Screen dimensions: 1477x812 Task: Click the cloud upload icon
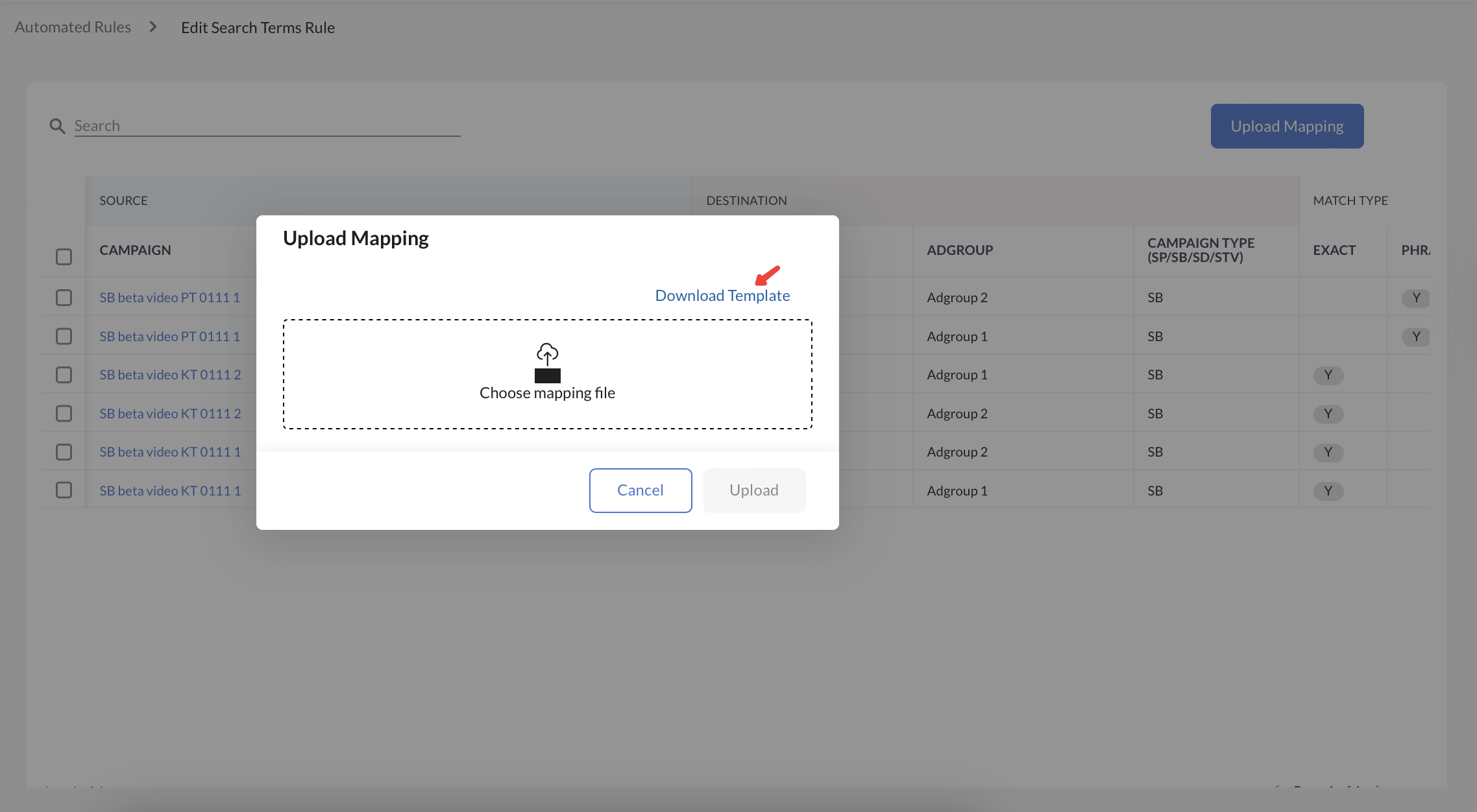coord(547,354)
